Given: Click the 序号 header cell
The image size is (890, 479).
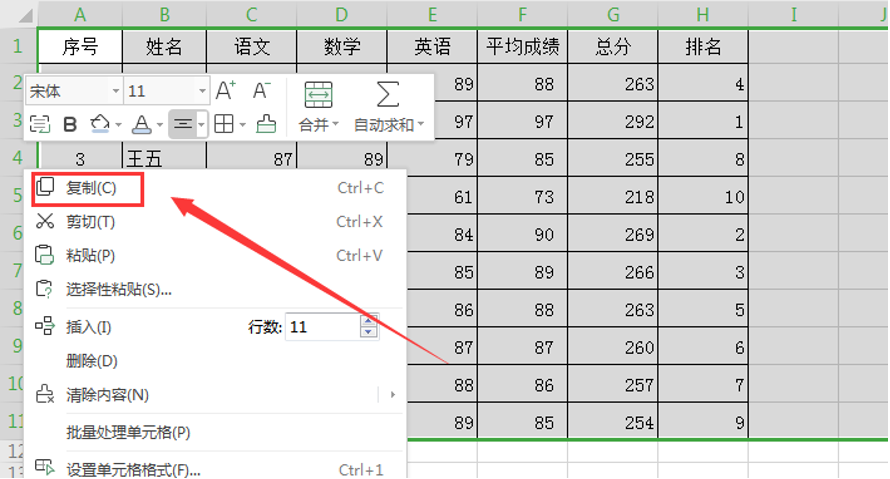Looking at the screenshot, I should [80, 47].
